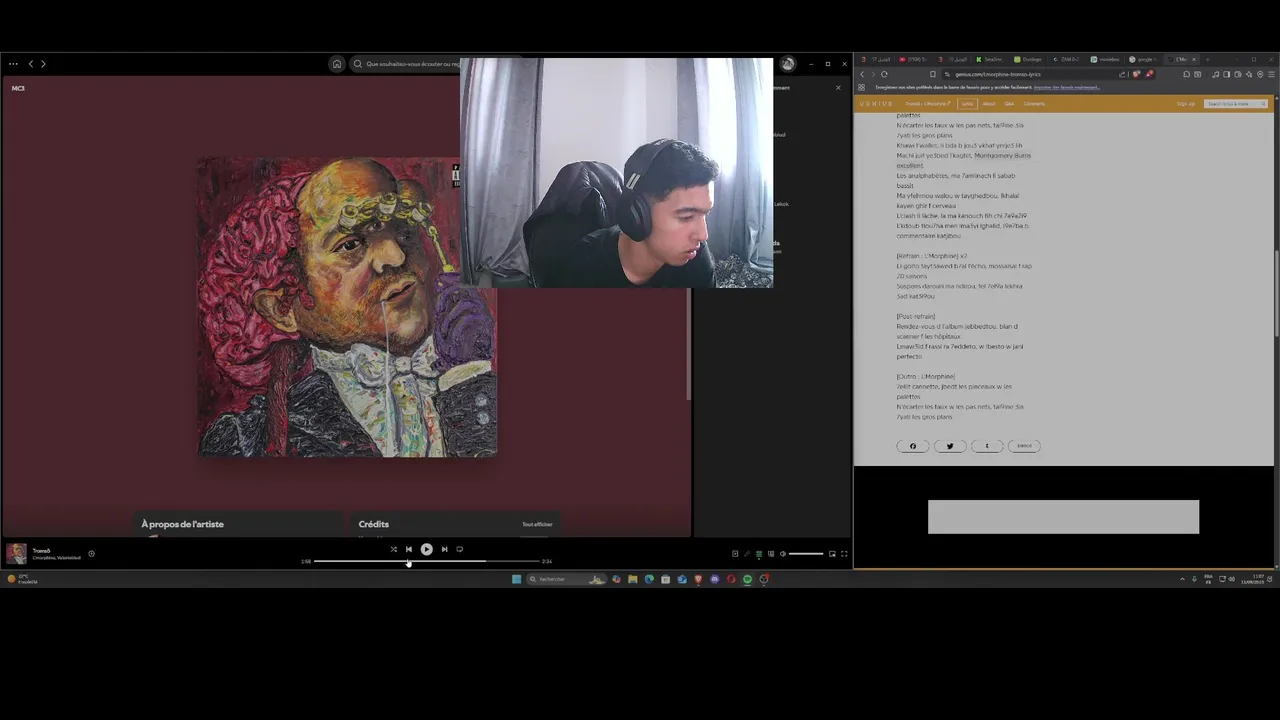1280x720 pixels.
Task: Open the browser music player icon
Action: 1216,74
